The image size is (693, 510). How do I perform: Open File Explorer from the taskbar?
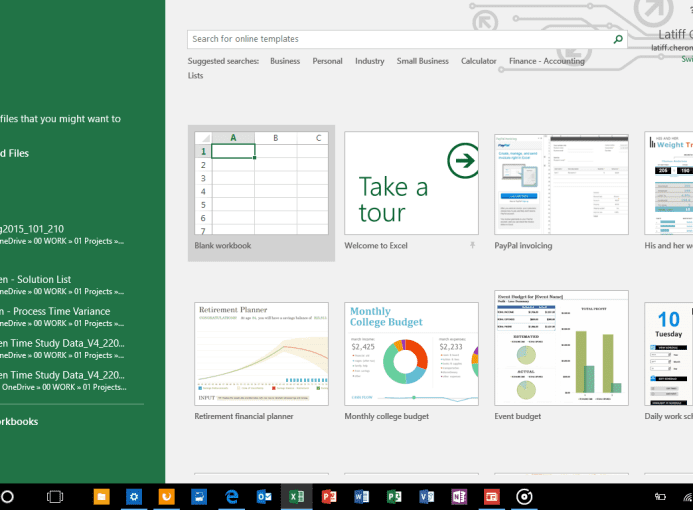point(101,497)
